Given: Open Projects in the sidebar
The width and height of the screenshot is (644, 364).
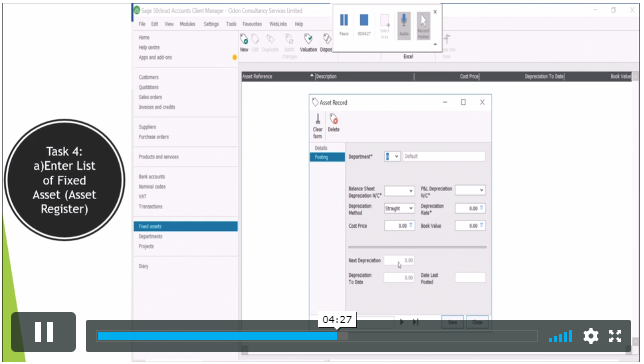Looking at the screenshot, I should [146, 246].
